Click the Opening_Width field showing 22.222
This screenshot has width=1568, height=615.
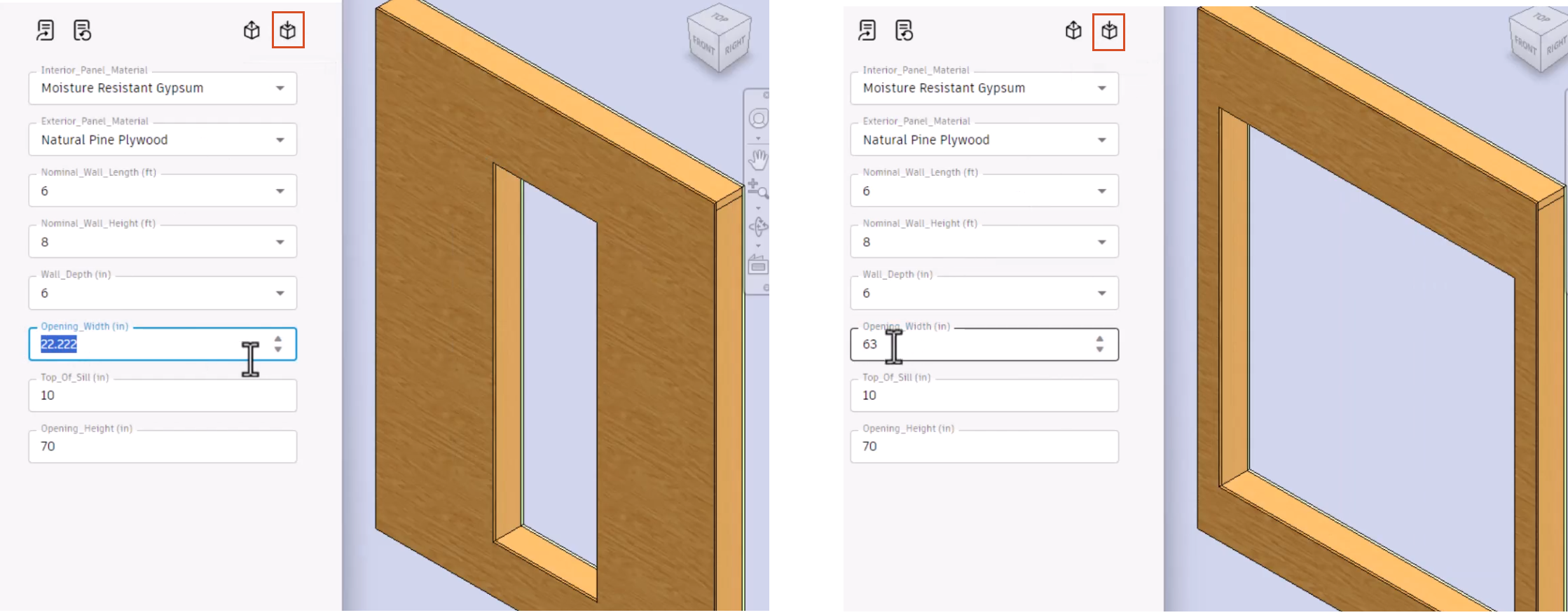coord(163,344)
